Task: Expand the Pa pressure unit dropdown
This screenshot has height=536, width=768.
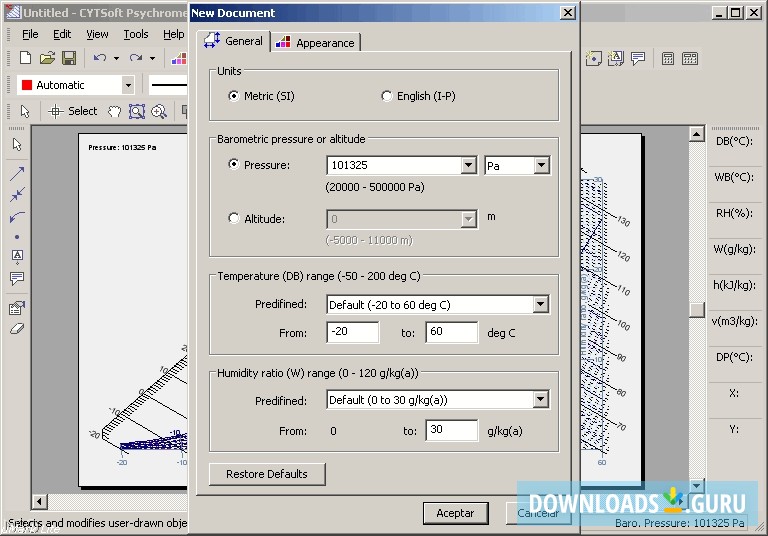Action: (542, 165)
